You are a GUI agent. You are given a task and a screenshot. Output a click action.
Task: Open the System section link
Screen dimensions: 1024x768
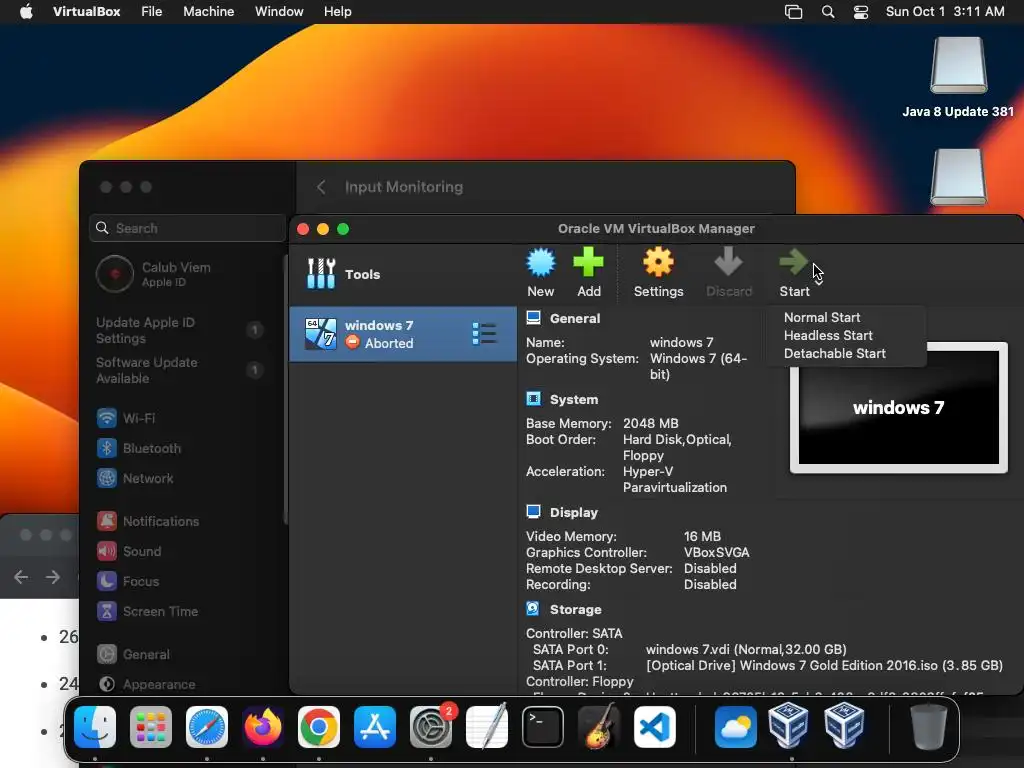573,399
